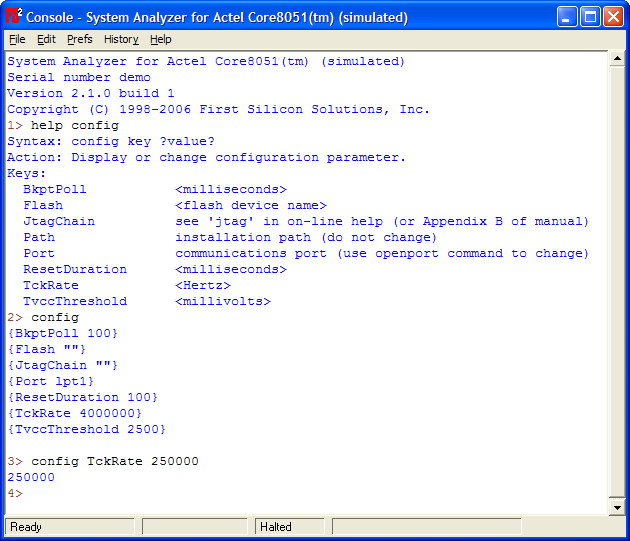Image resolution: width=630 pixels, height=541 pixels.
Task: Open the History menu
Action: 121,39
